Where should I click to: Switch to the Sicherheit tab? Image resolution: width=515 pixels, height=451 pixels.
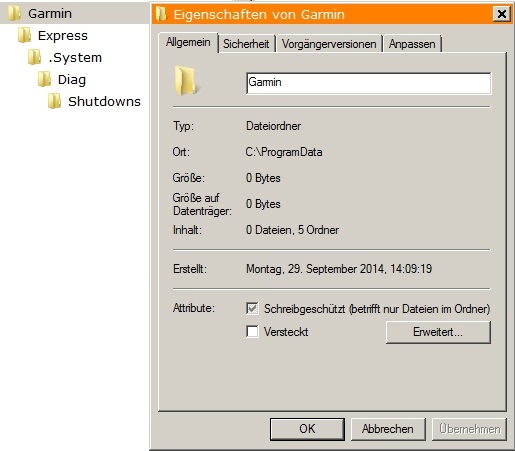click(x=246, y=44)
